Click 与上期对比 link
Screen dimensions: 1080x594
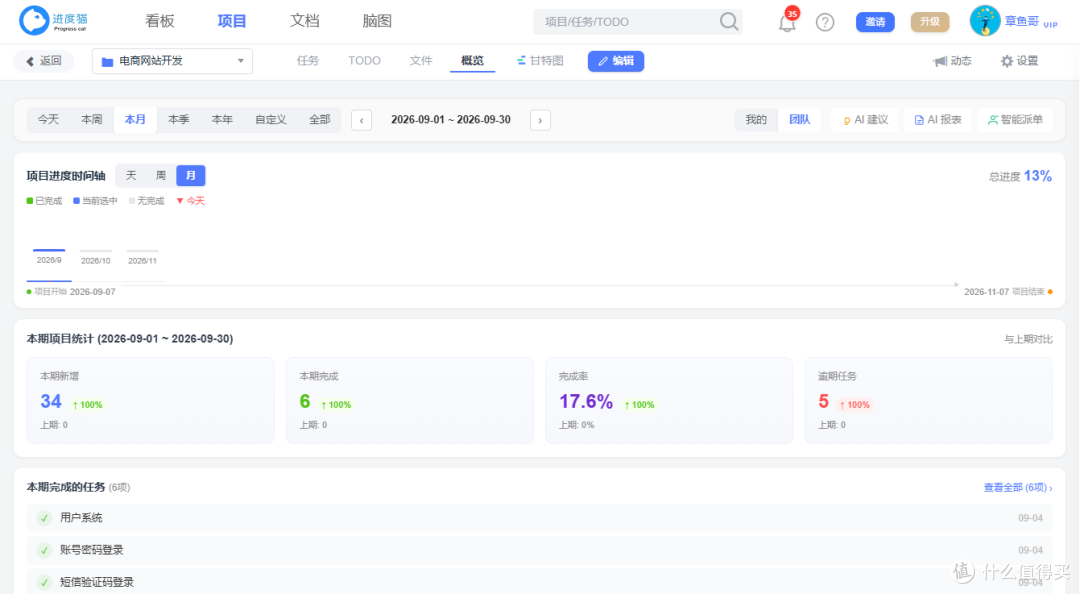coord(1028,339)
